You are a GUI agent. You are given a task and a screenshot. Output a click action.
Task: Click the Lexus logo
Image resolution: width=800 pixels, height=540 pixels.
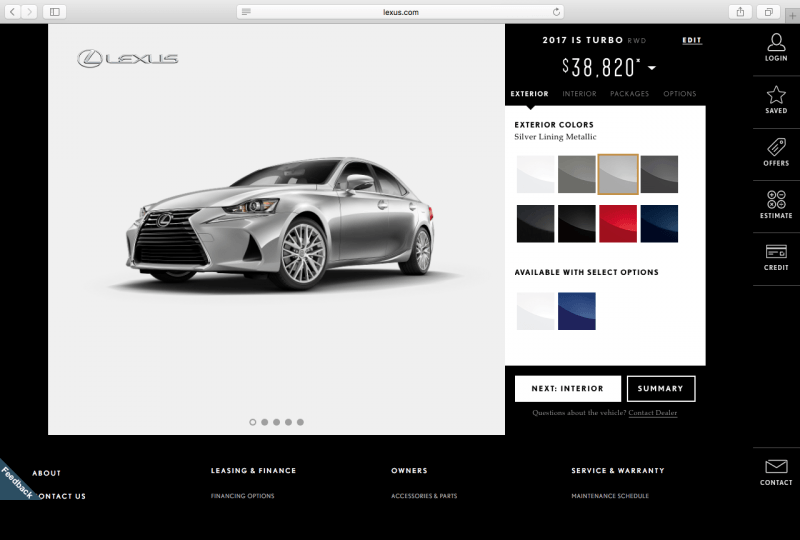(x=128, y=59)
